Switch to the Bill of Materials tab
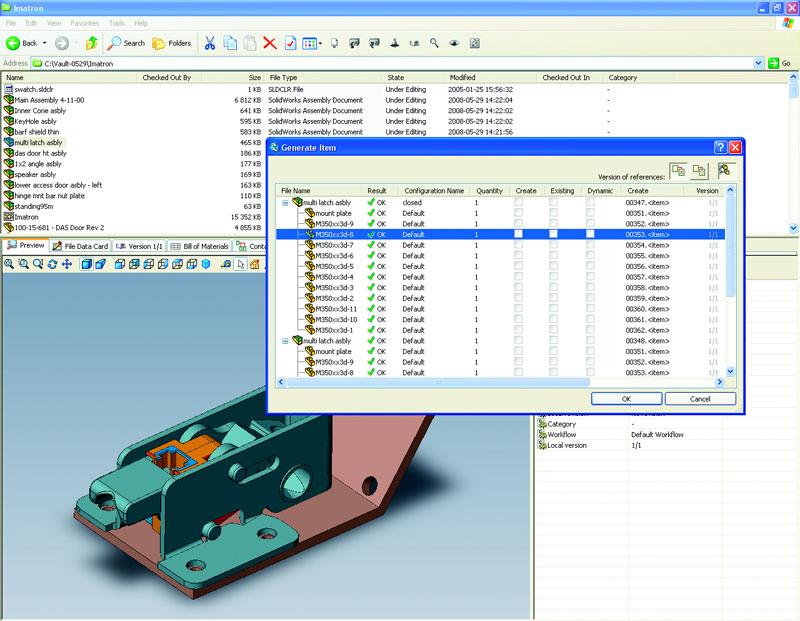Screen dimensions: 800x621 [x=199, y=246]
